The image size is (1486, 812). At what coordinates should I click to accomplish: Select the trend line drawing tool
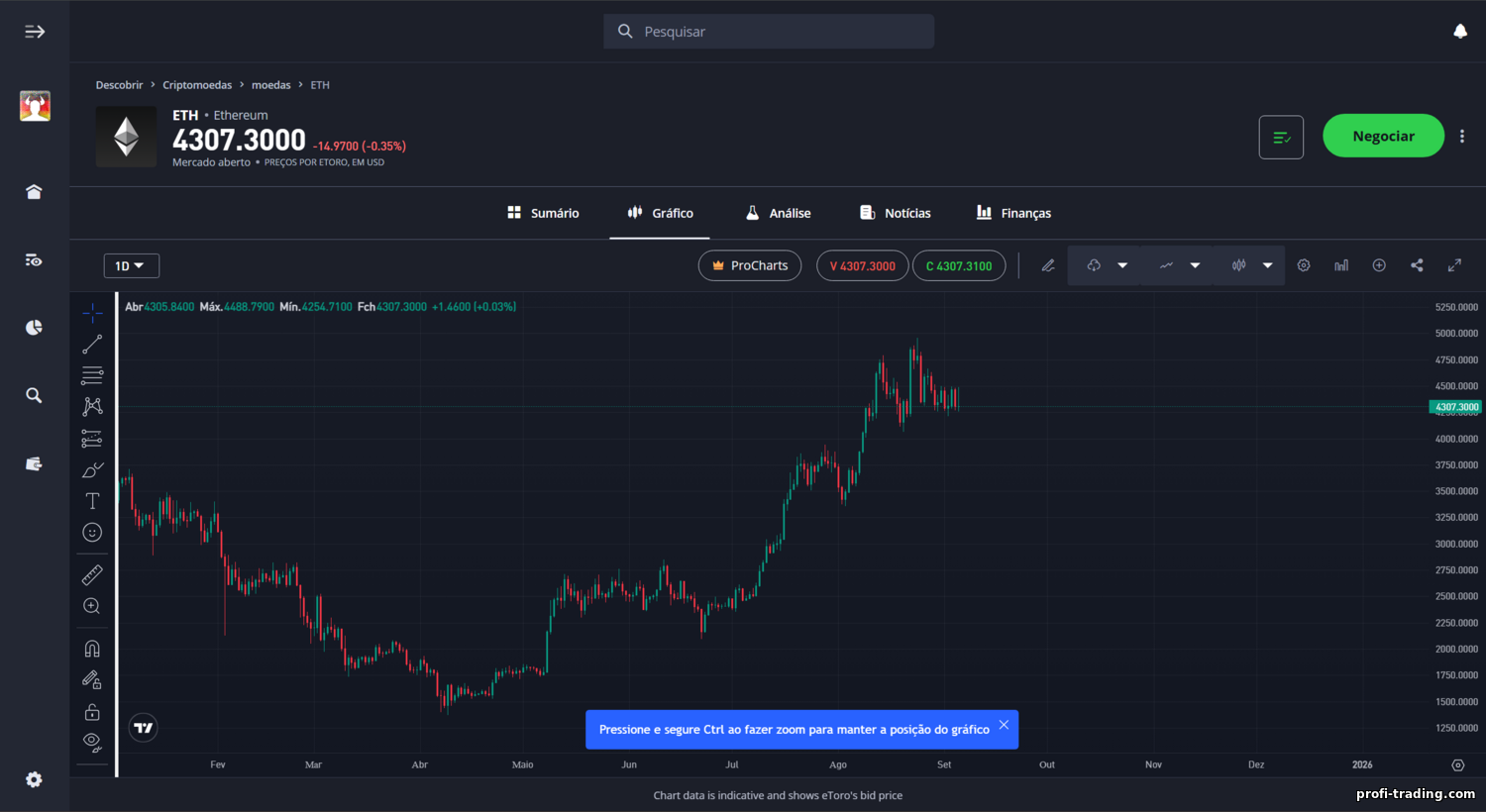coord(92,345)
